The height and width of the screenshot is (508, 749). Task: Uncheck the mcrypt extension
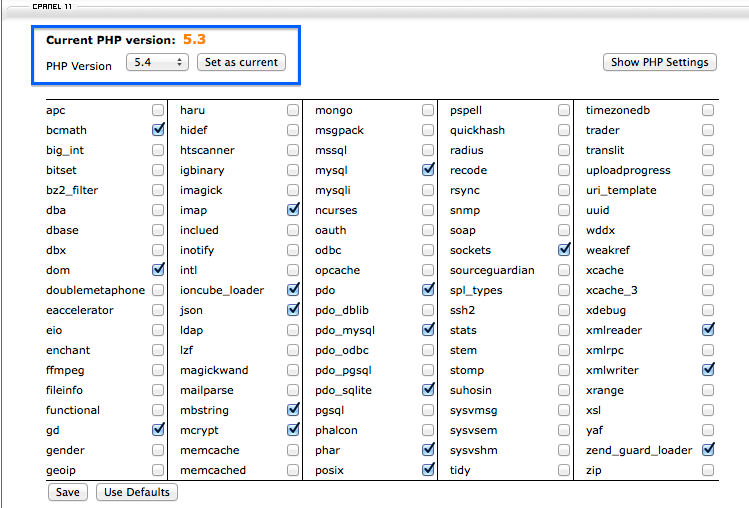(x=293, y=430)
